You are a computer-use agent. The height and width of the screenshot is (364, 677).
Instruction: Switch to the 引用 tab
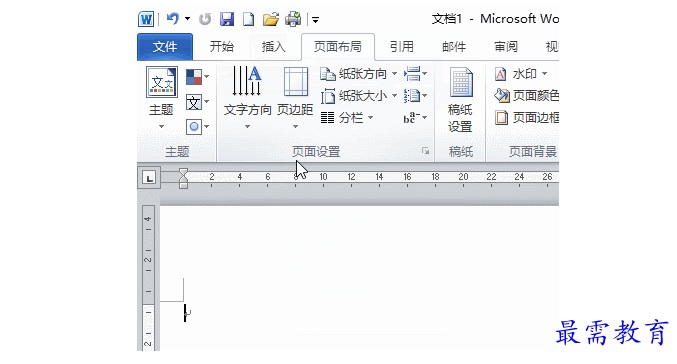pyautogui.click(x=402, y=47)
